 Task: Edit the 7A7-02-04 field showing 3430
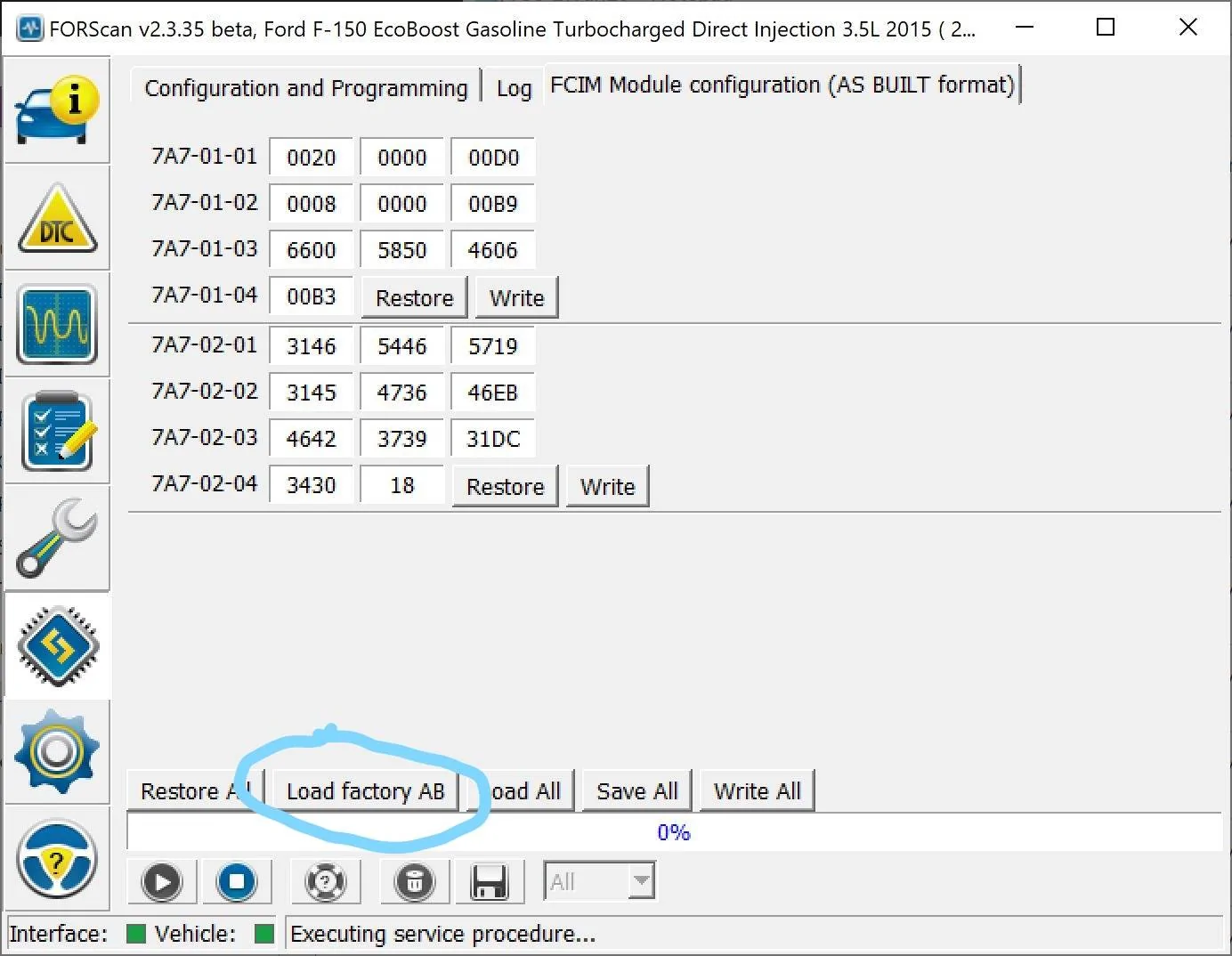312,485
